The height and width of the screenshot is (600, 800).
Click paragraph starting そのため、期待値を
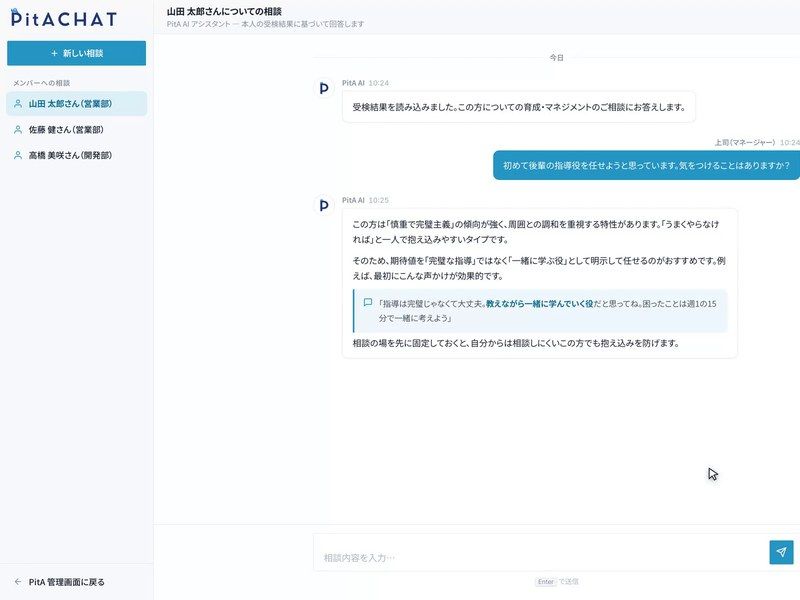click(539, 268)
